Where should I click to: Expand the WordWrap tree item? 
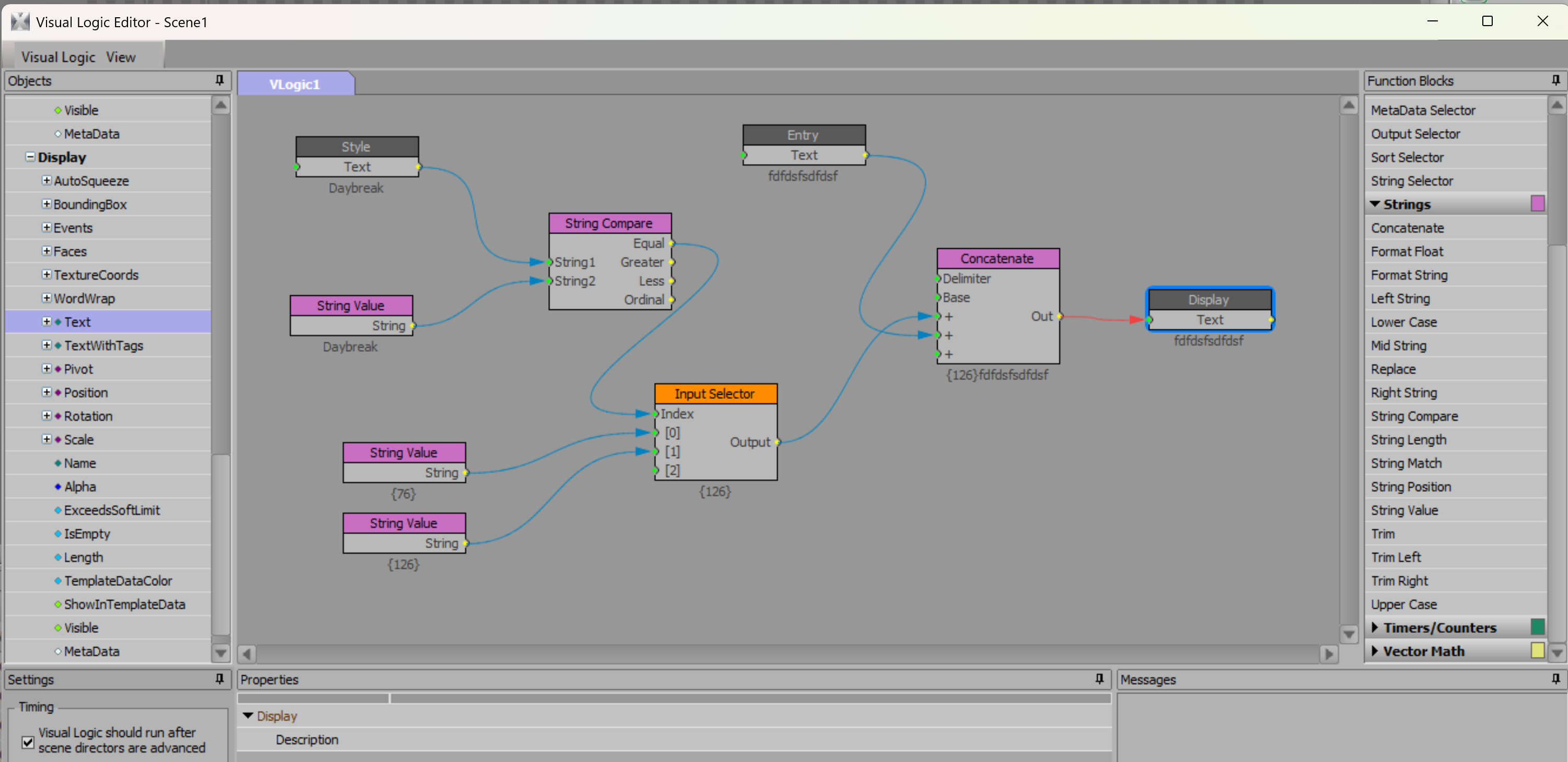tap(47, 298)
